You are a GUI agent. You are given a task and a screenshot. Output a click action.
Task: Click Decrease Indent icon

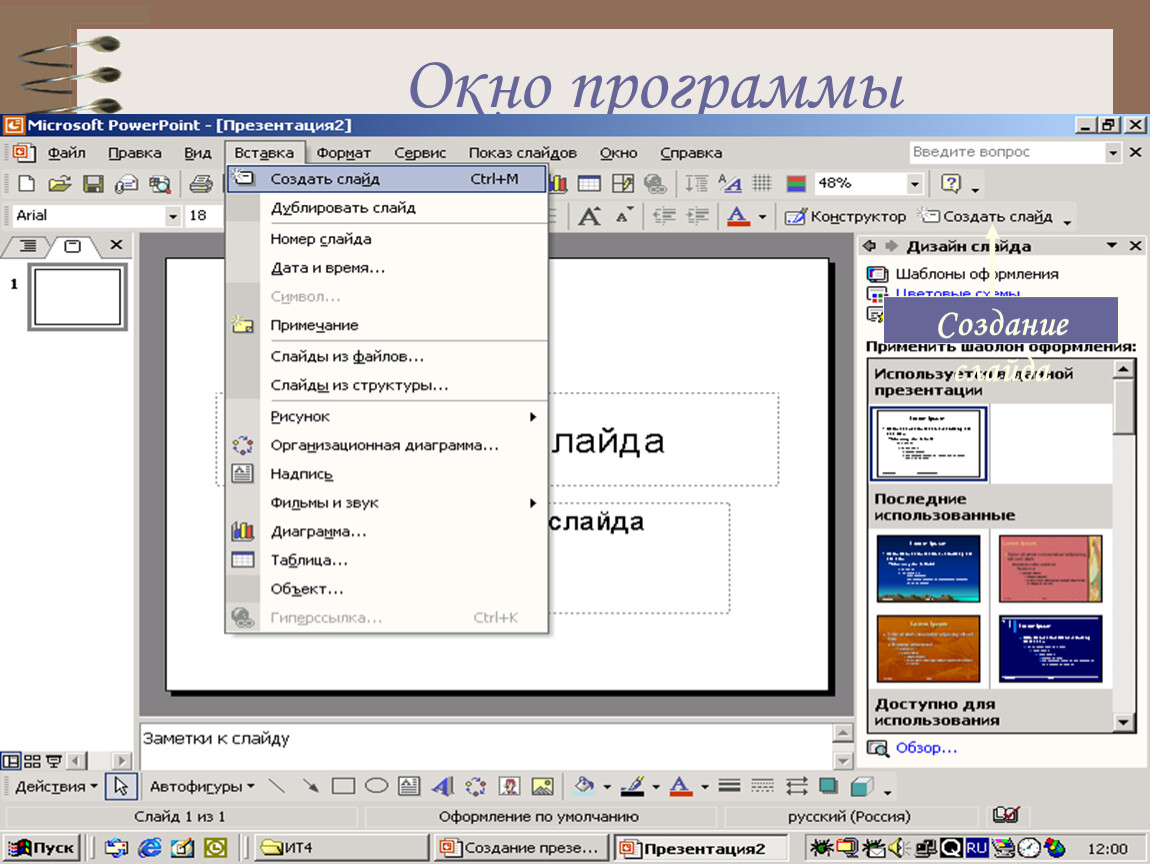(x=664, y=216)
